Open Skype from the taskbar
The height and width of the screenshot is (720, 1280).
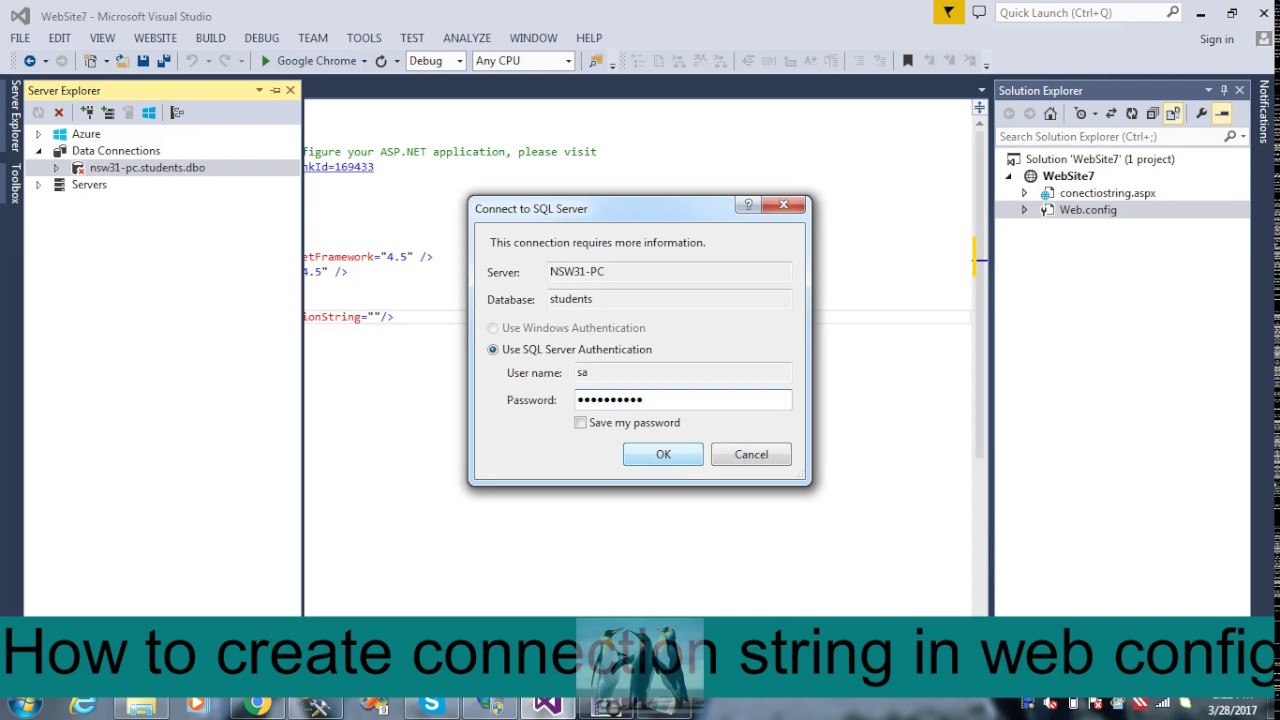point(431,705)
